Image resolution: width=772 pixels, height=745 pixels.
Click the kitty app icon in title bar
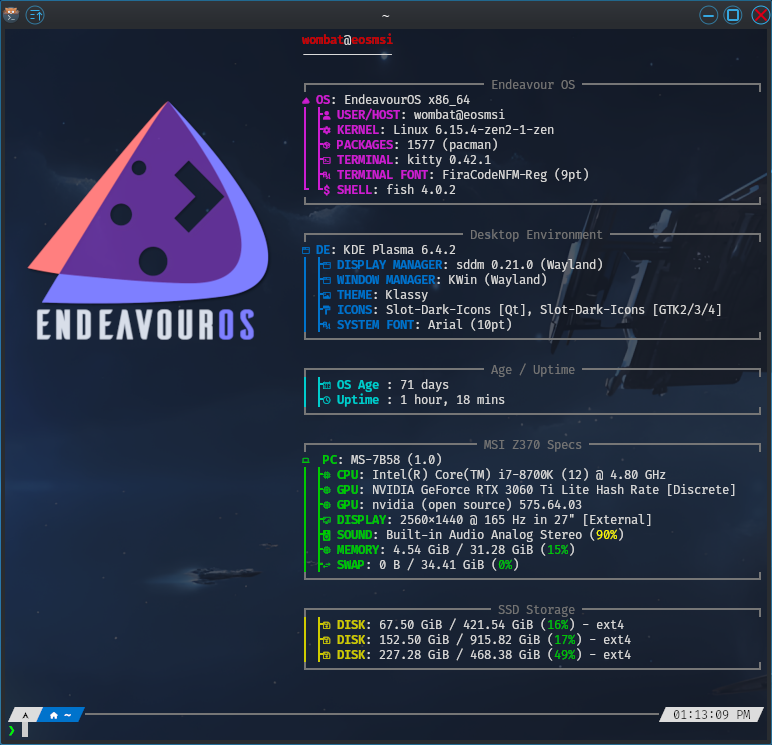click(12, 15)
